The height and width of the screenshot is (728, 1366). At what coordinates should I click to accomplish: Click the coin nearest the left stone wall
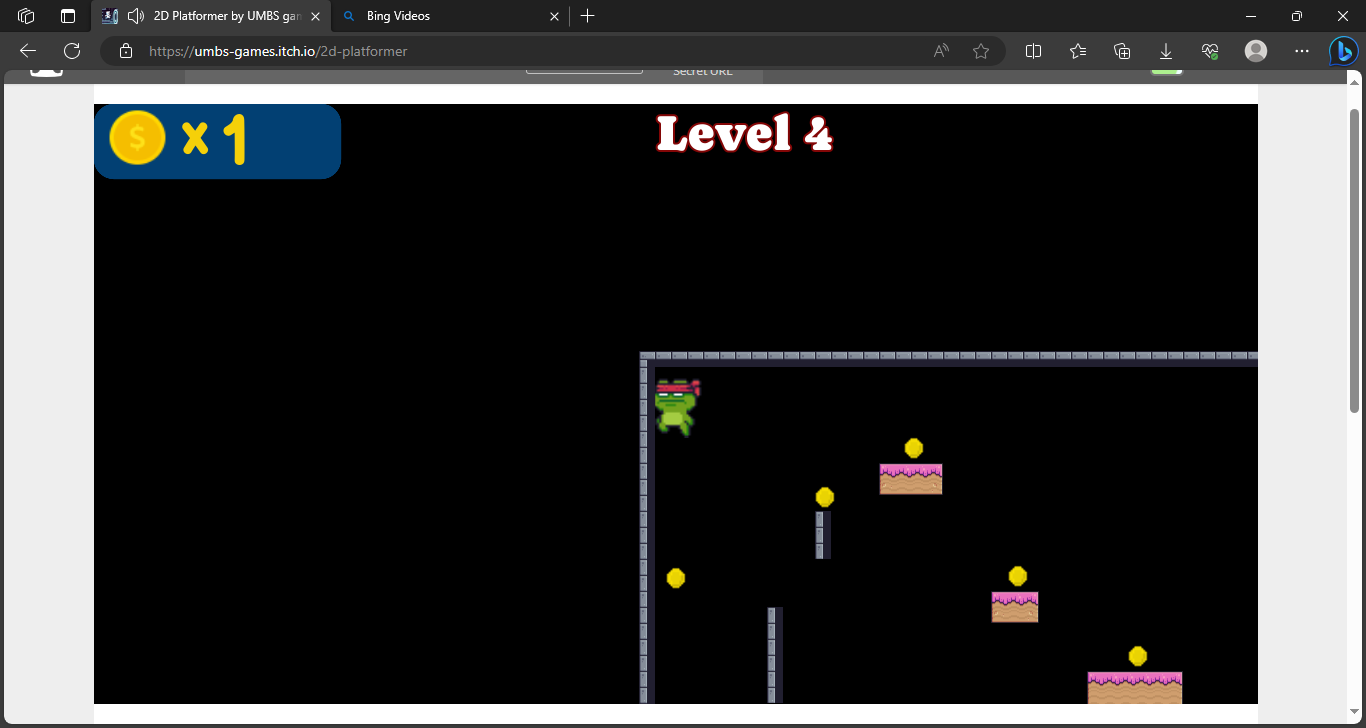(x=676, y=578)
